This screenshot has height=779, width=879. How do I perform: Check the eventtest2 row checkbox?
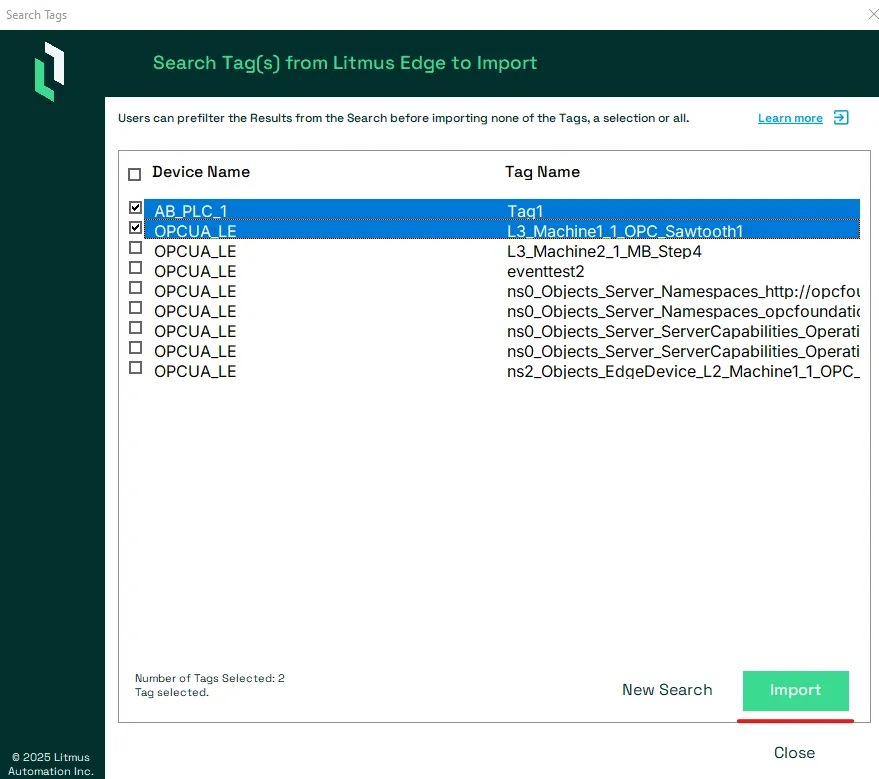pyautogui.click(x=135, y=267)
